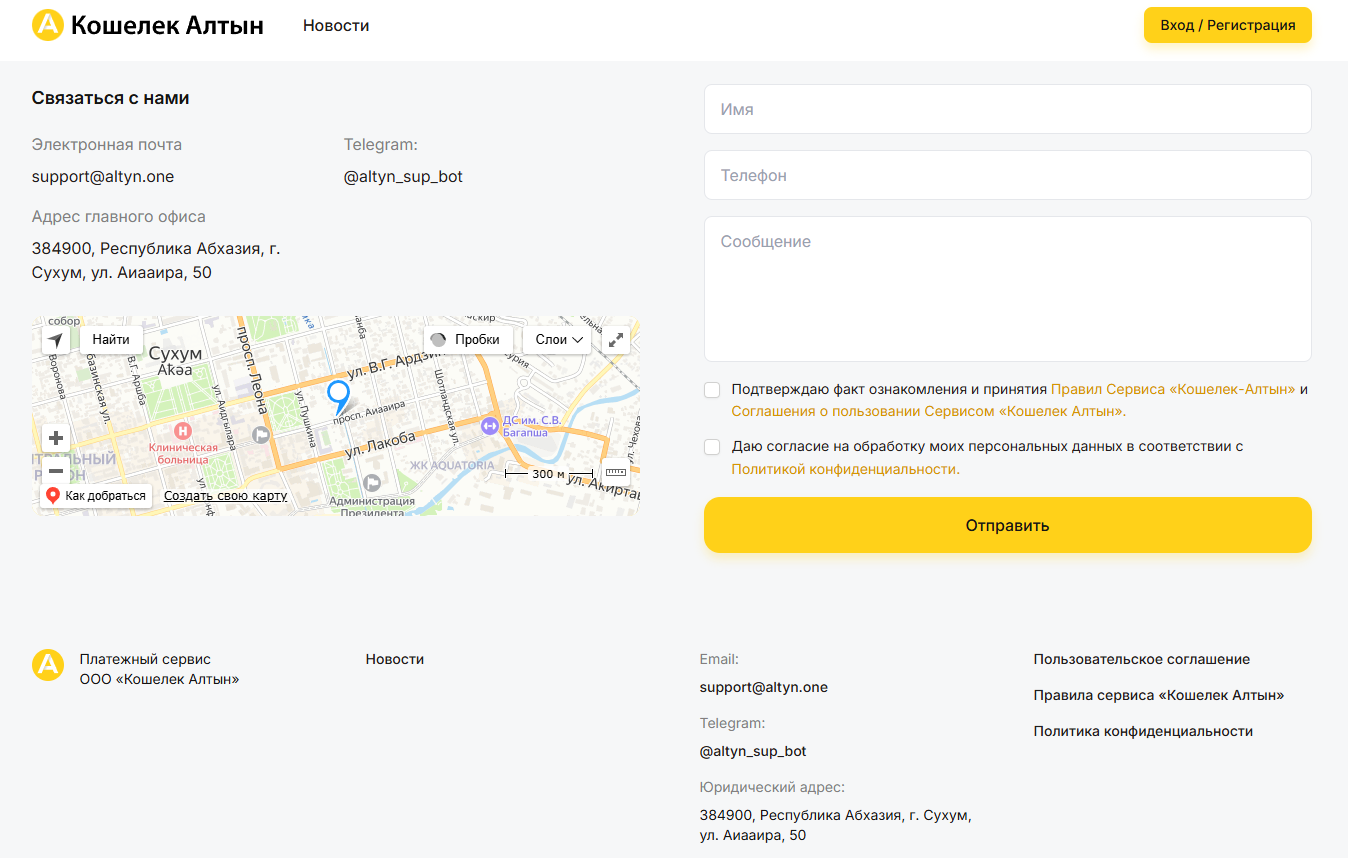This screenshot has height=858, width=1348.
Task: Zoom out using the map minus icon
Action: (x=55, y=470)
